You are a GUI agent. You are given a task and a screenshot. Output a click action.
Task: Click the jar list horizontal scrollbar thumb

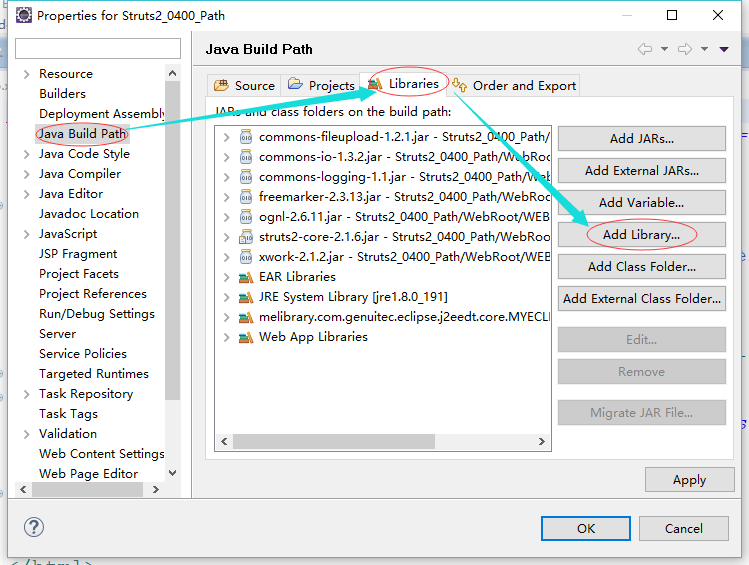click(334, 441)
